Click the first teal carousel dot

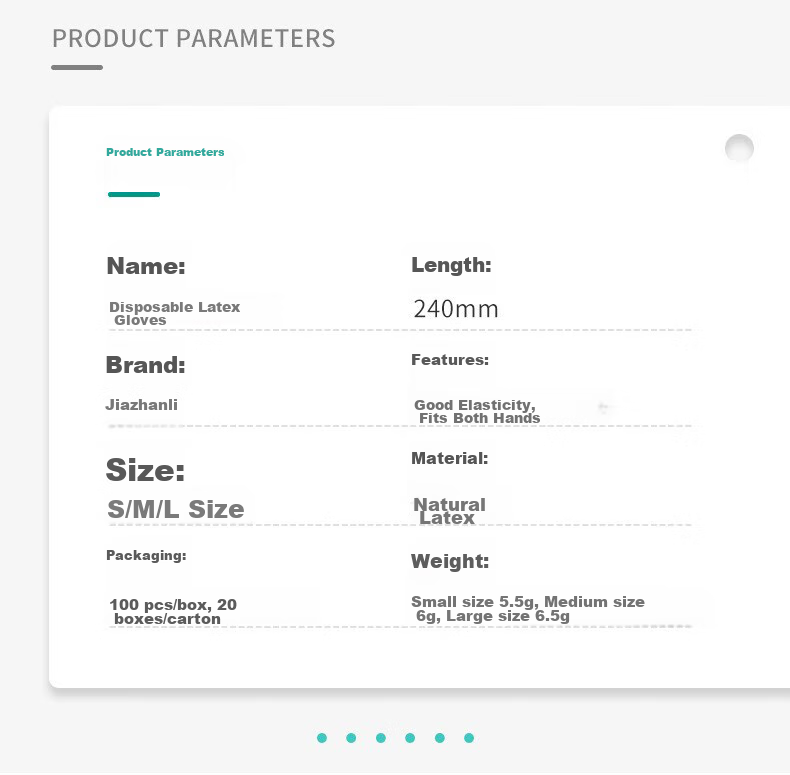coord(322,738)
